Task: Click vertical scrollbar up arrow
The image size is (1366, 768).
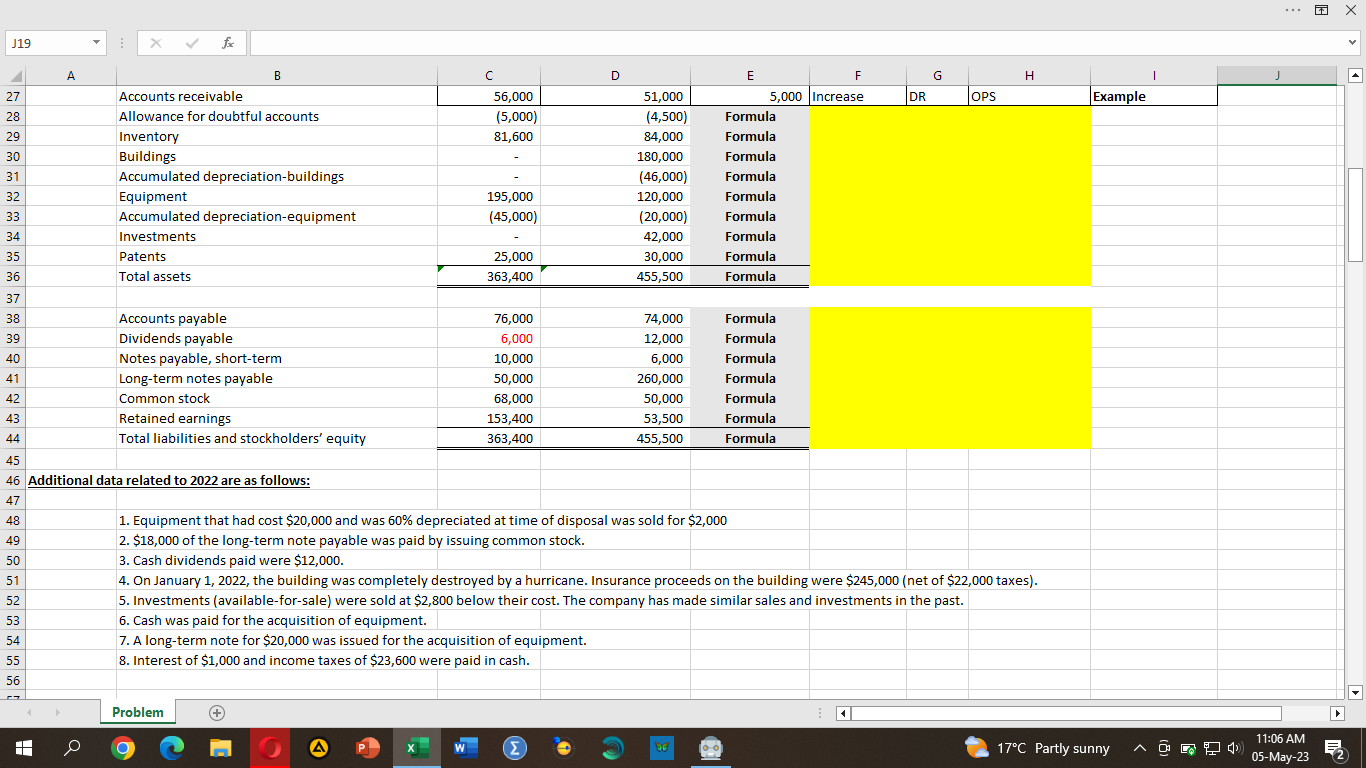Action: 1356,77
